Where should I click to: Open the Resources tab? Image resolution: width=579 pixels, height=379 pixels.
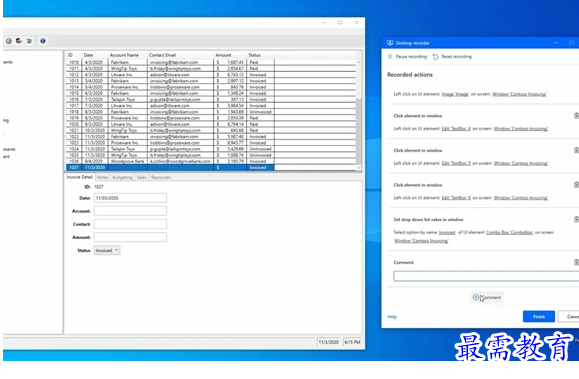click(161, 177)
